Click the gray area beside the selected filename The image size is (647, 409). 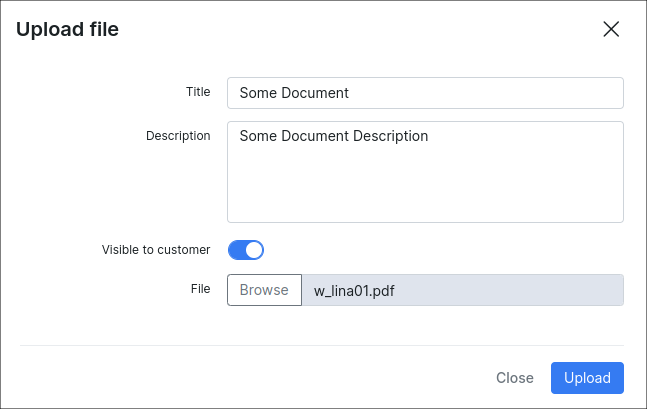coord(508,290)
